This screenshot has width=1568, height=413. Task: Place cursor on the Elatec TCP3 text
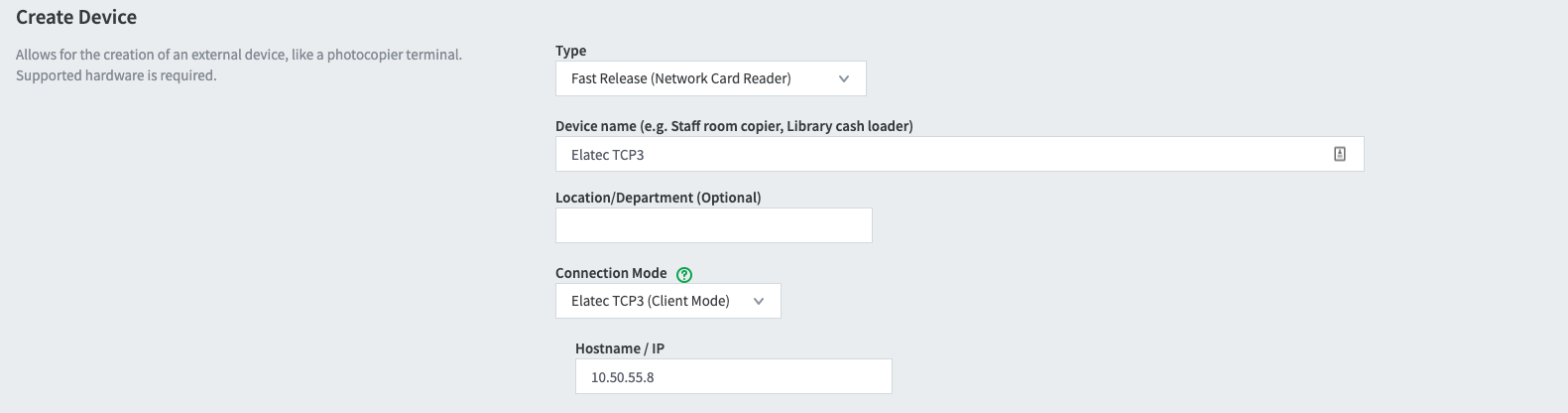(x=608, y=155)
